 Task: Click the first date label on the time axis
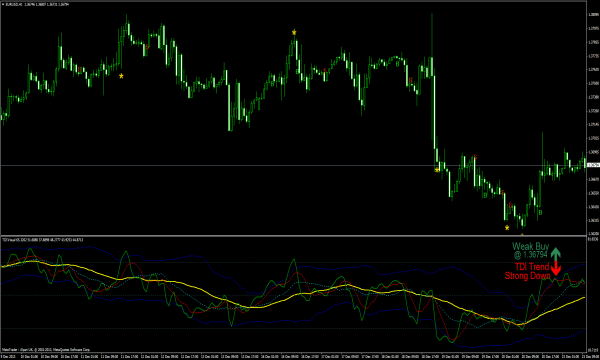[8, 357]
